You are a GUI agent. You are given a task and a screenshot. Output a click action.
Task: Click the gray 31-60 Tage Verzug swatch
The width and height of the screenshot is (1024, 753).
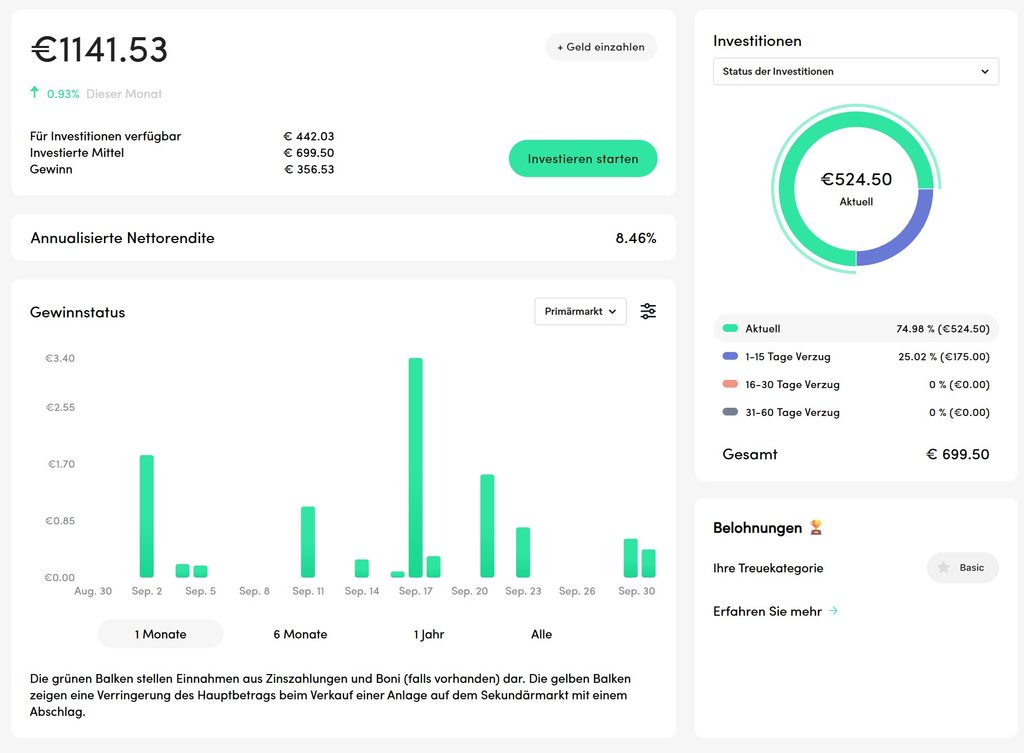(x=730, y=412)
